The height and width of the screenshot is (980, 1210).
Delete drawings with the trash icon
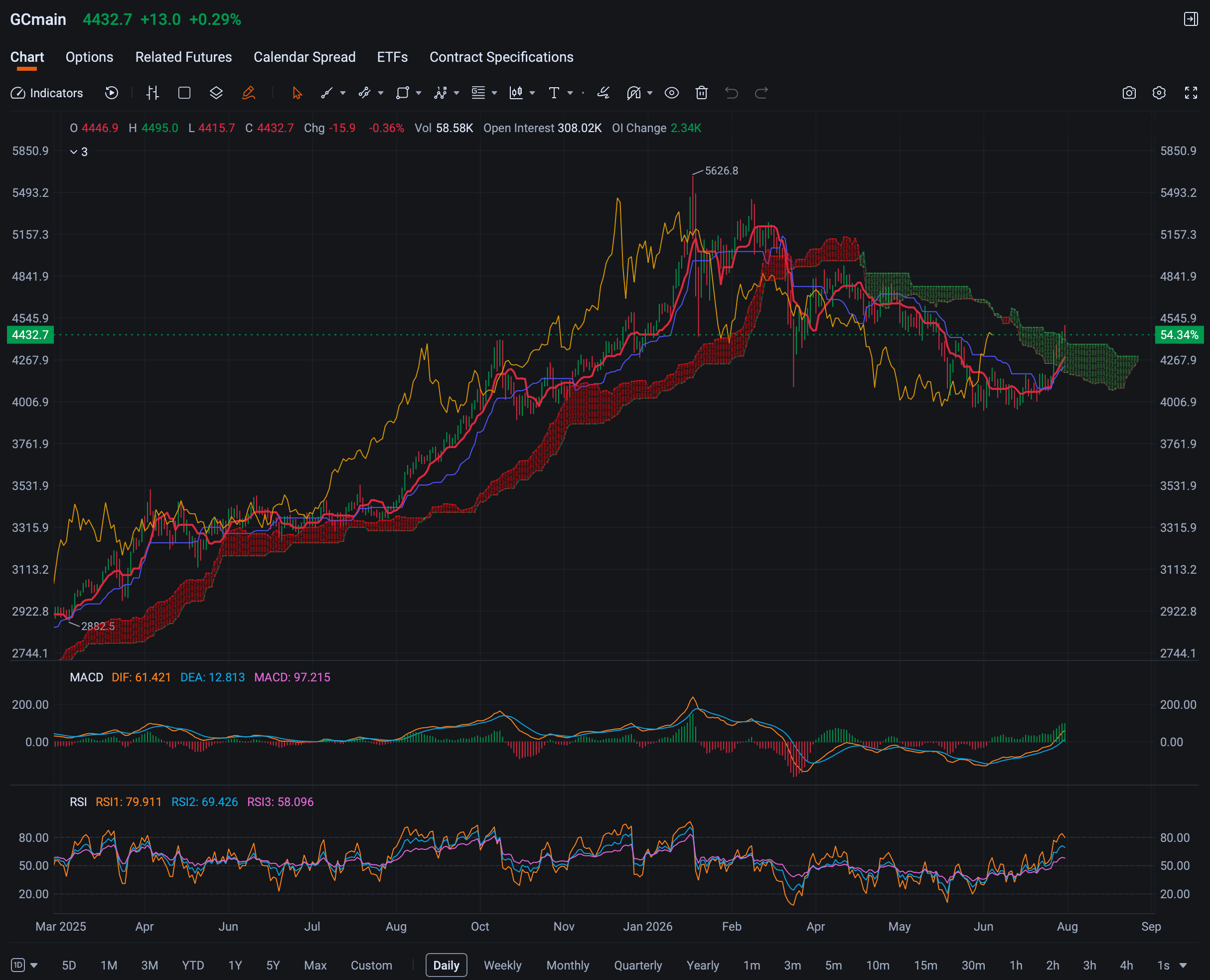[702, 93]
